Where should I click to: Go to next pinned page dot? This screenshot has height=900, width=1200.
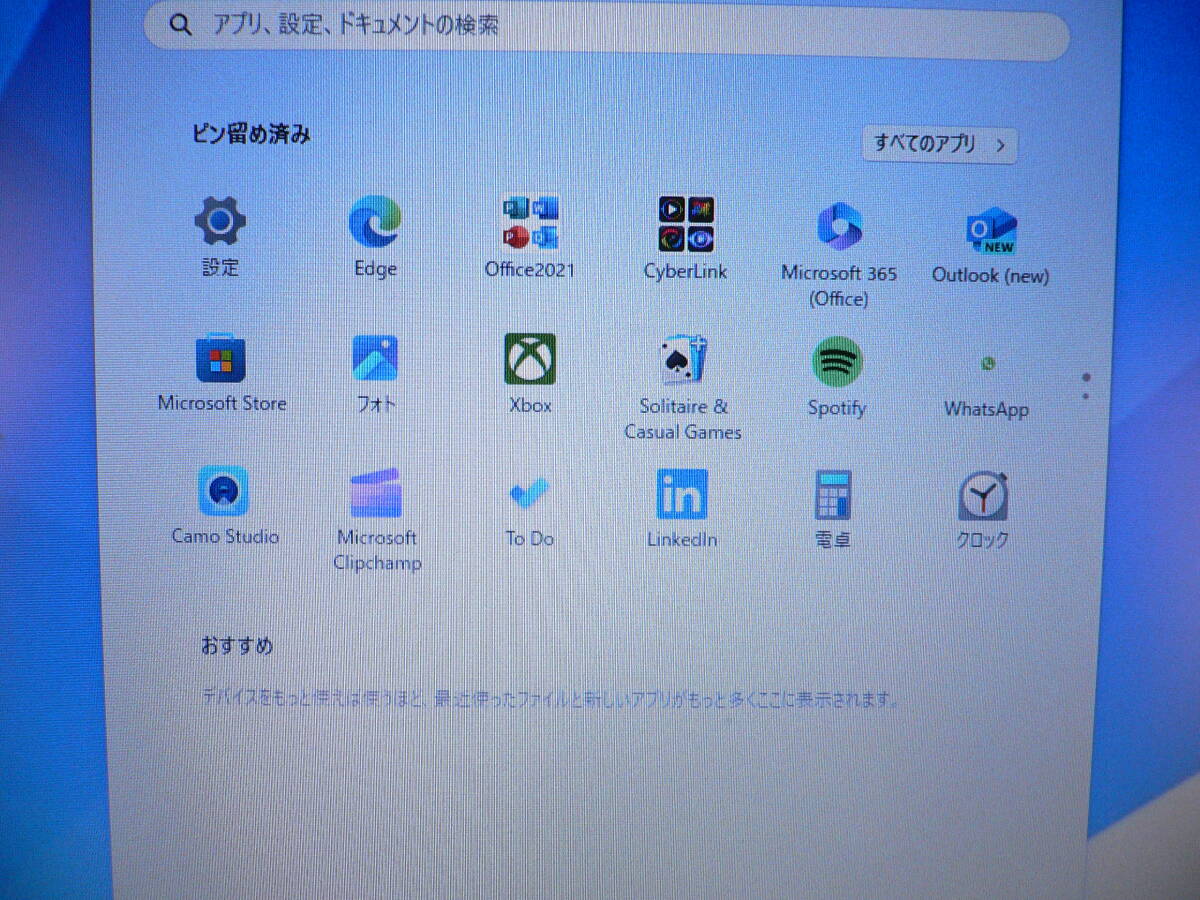tap(1086, 397)
